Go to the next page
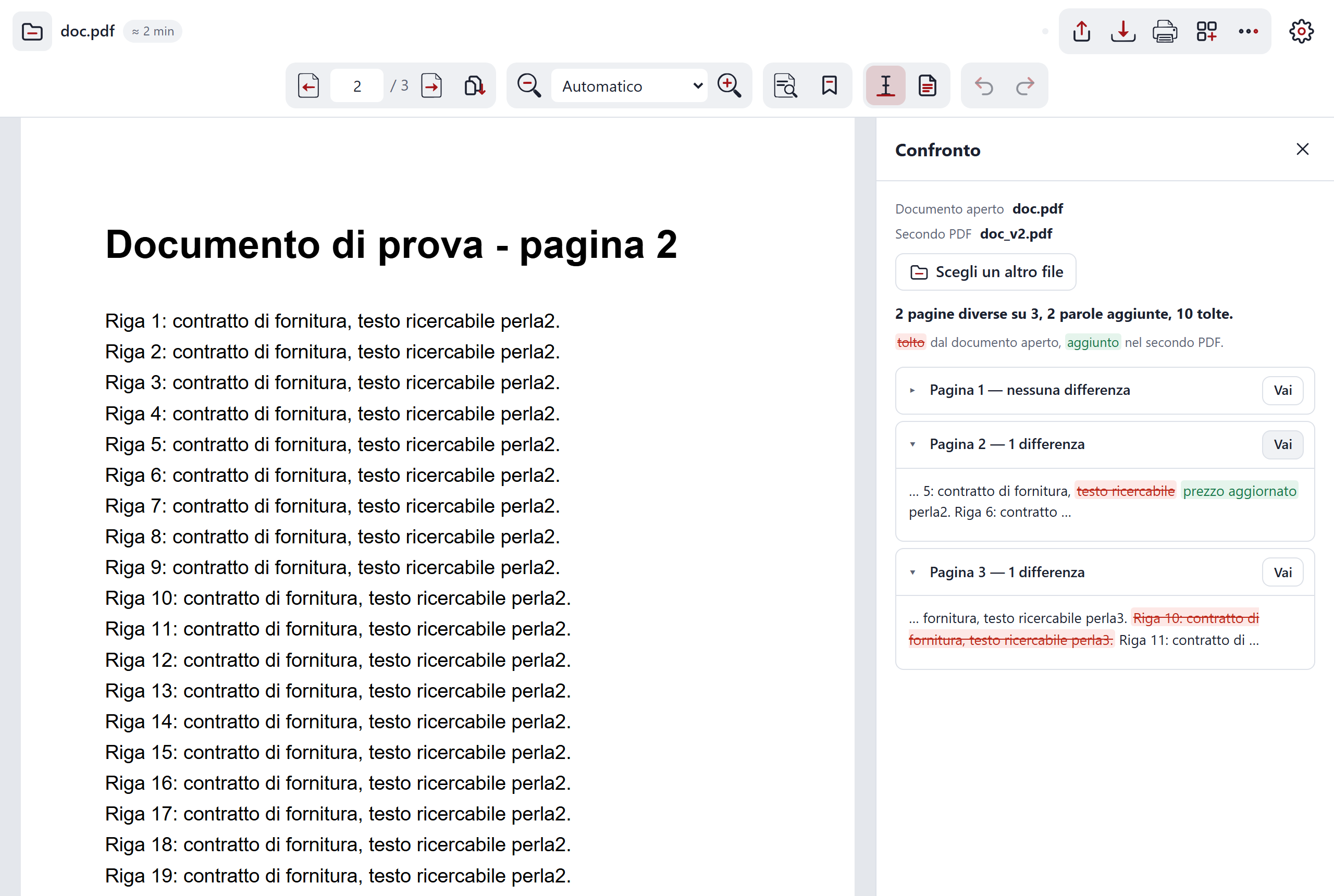1334x896 pixels. [431, 86]
